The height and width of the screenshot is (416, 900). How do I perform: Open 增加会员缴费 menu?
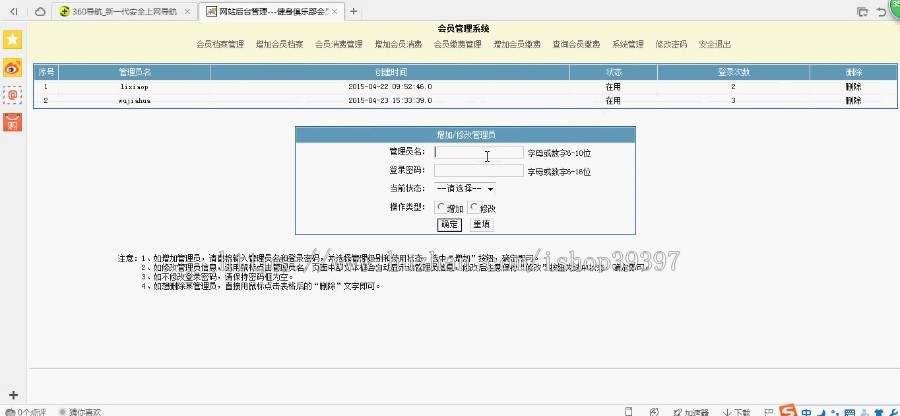517,44
